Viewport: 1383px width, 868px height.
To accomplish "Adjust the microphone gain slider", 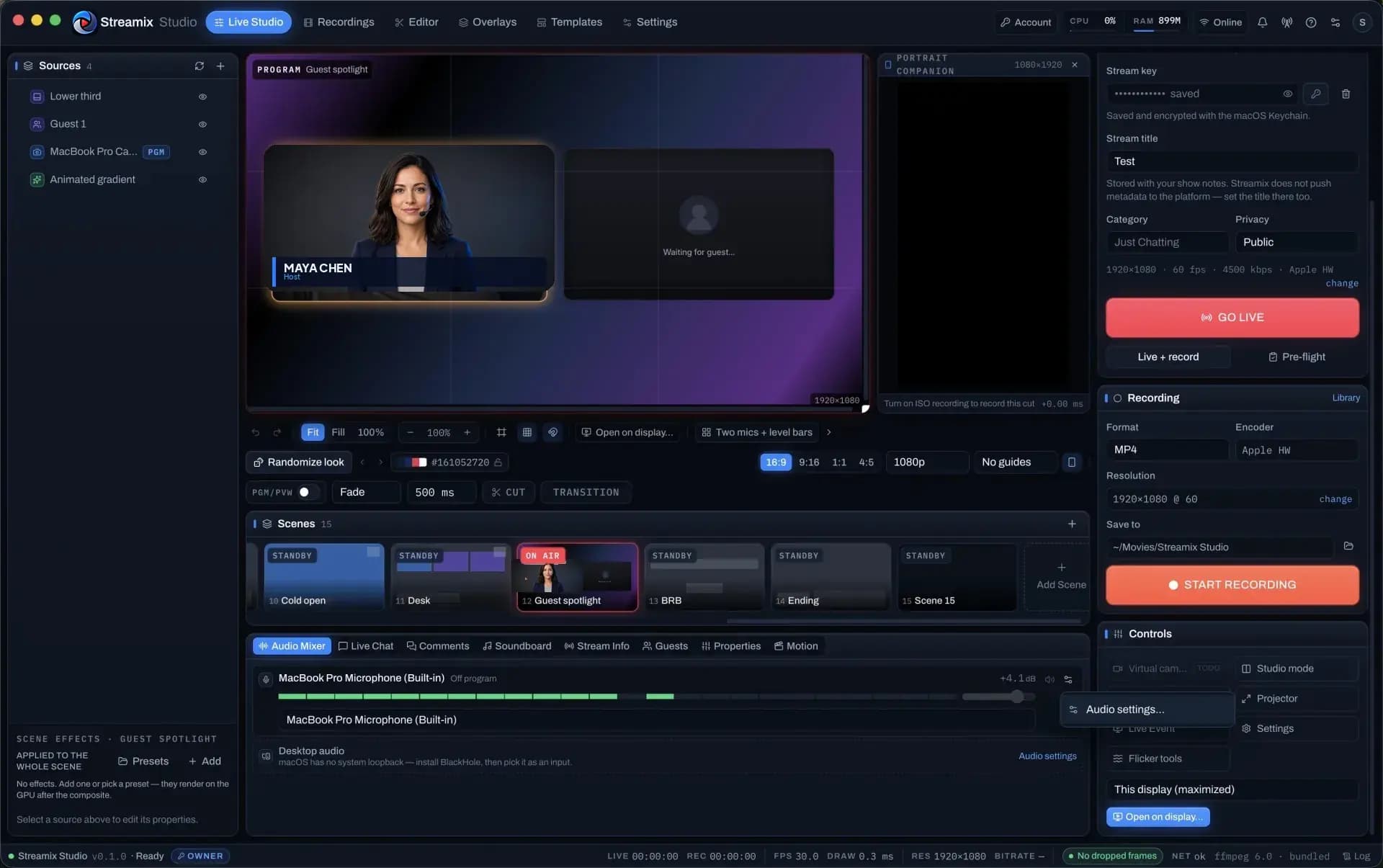I will (x=998, y=697).
